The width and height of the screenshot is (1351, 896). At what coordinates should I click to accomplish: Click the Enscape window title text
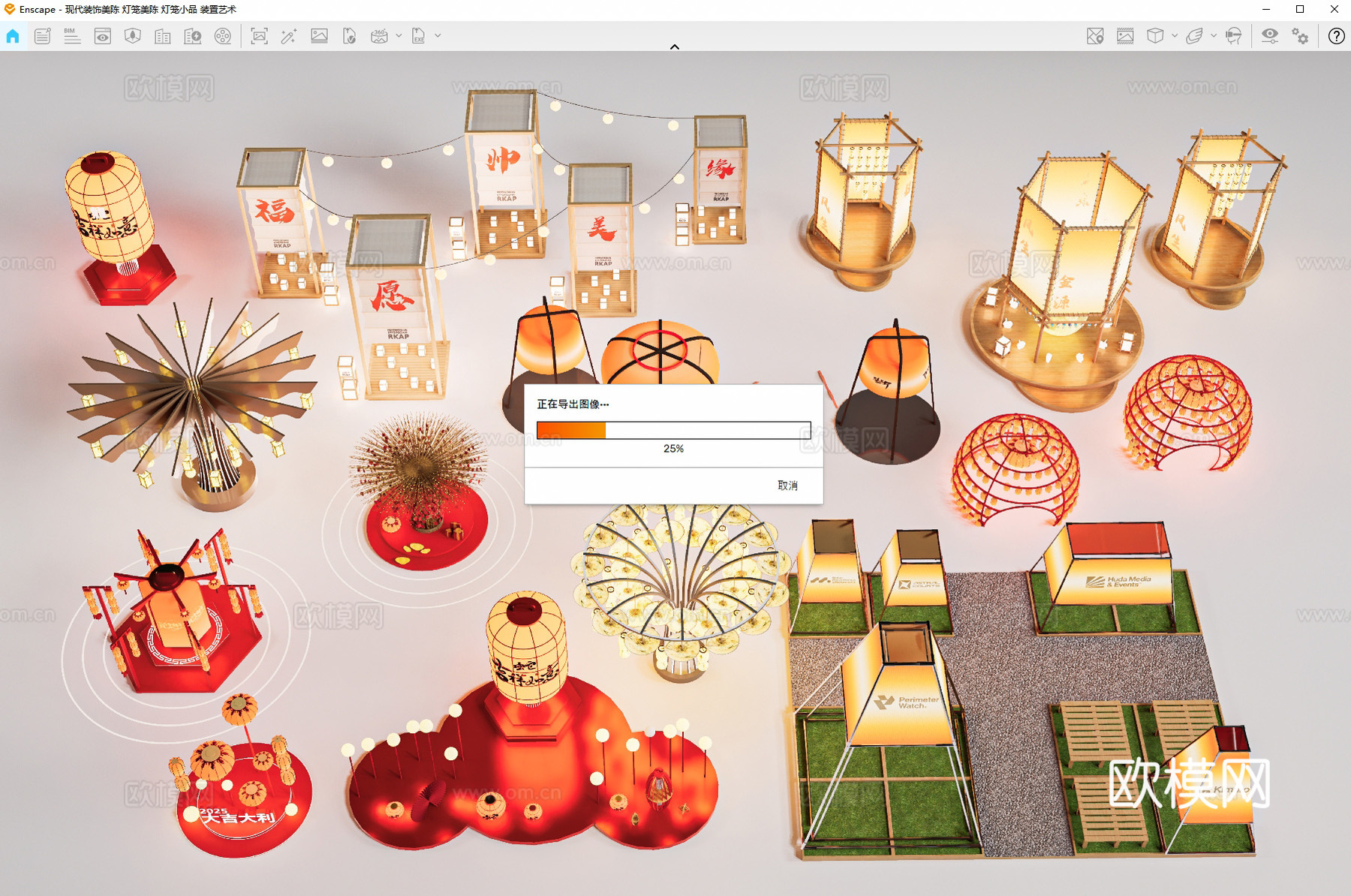pos(128,10)
